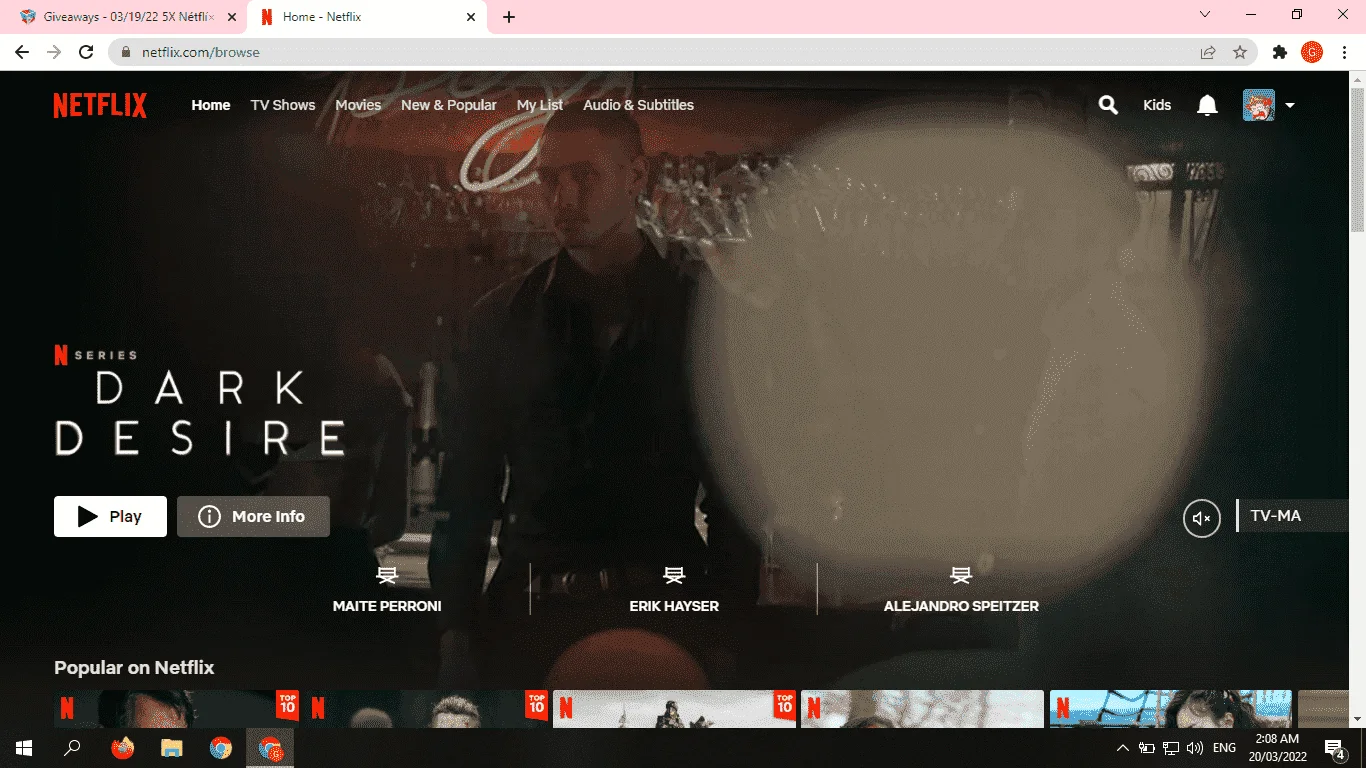Select the Maite Perroni cast label

point(387,606)
